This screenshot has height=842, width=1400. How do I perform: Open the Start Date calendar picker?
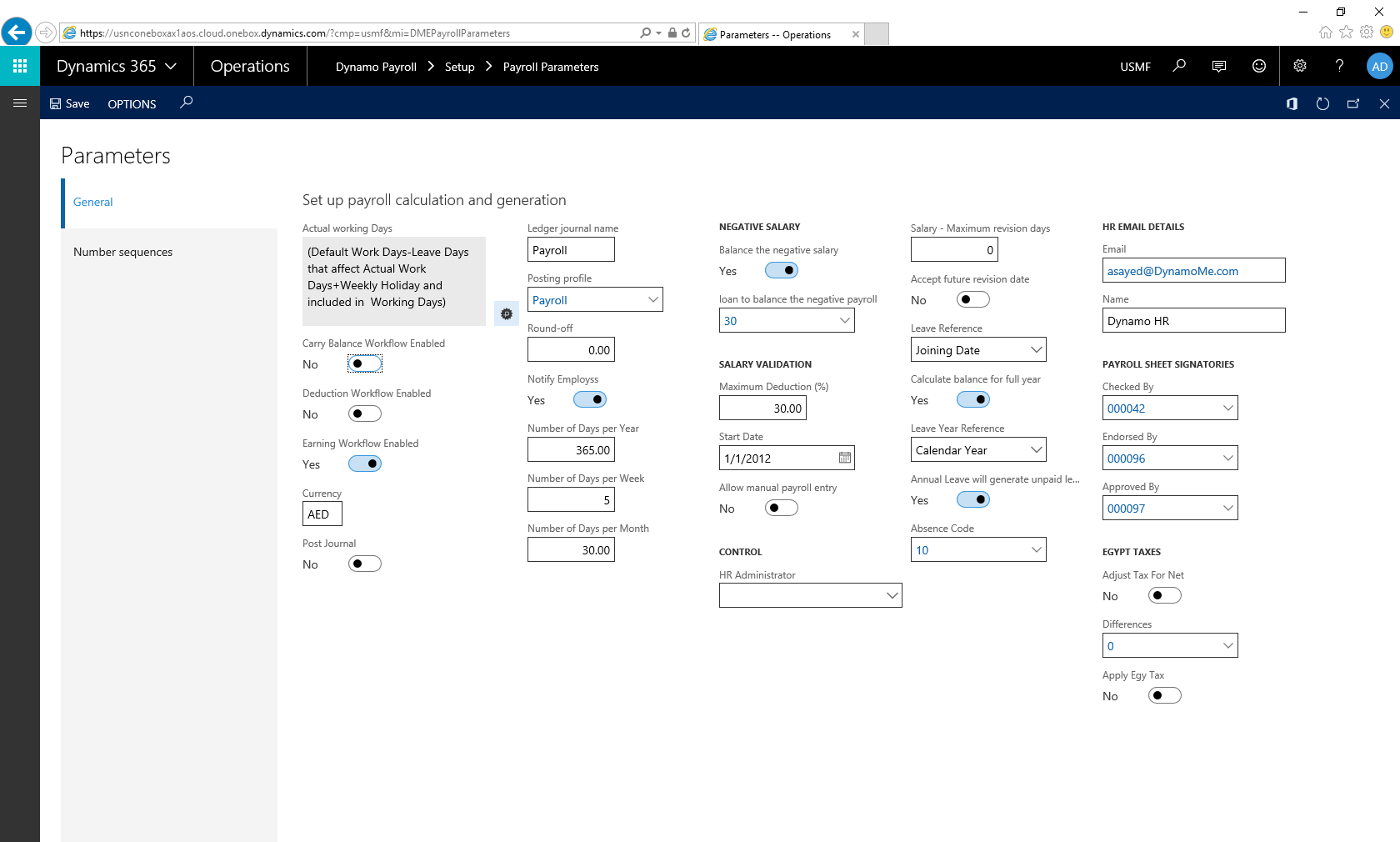[845, 458]
